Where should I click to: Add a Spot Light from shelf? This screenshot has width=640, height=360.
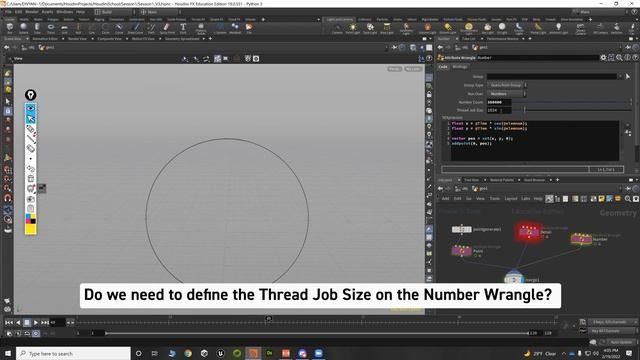click(370, 28)
